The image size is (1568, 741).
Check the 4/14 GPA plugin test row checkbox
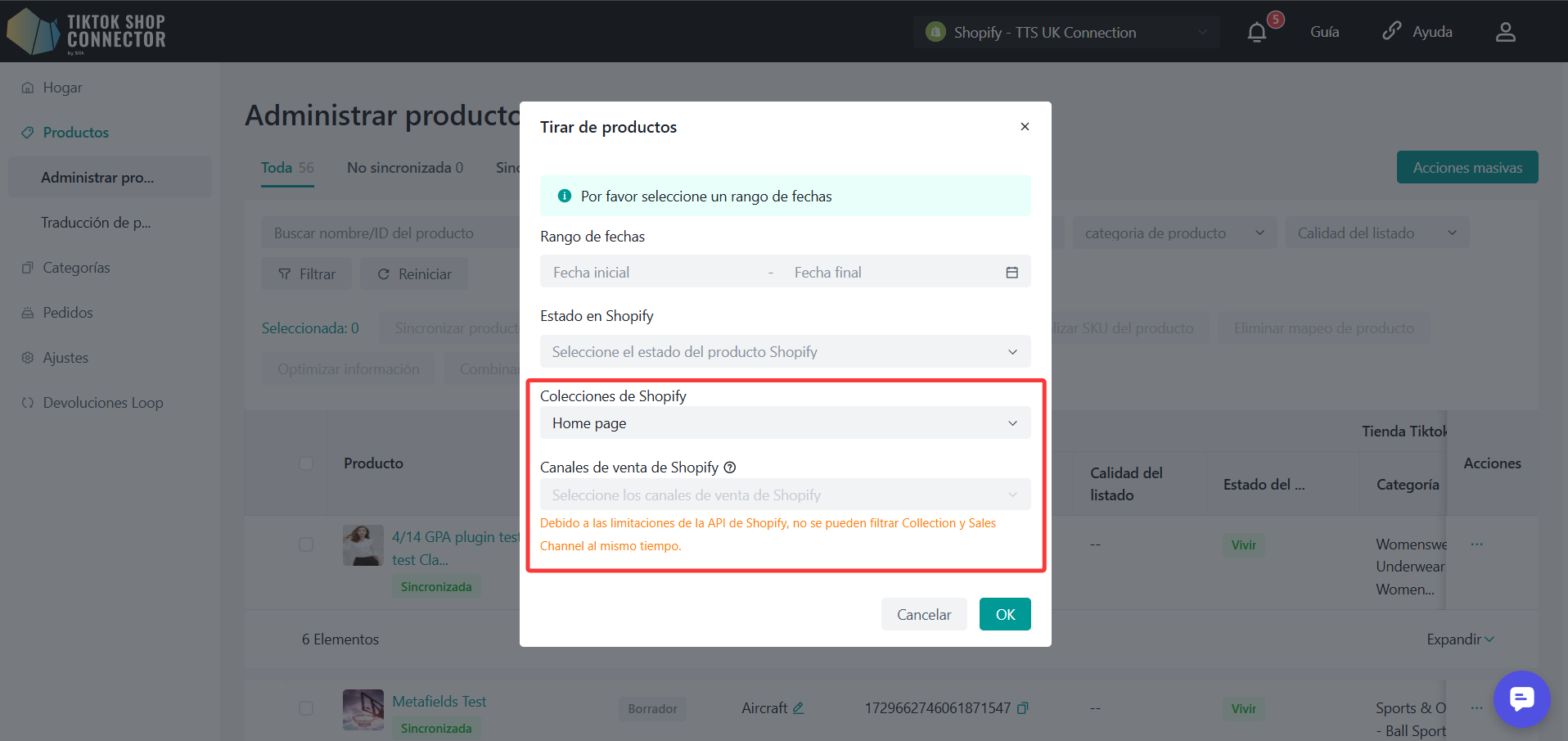(306, 544)
